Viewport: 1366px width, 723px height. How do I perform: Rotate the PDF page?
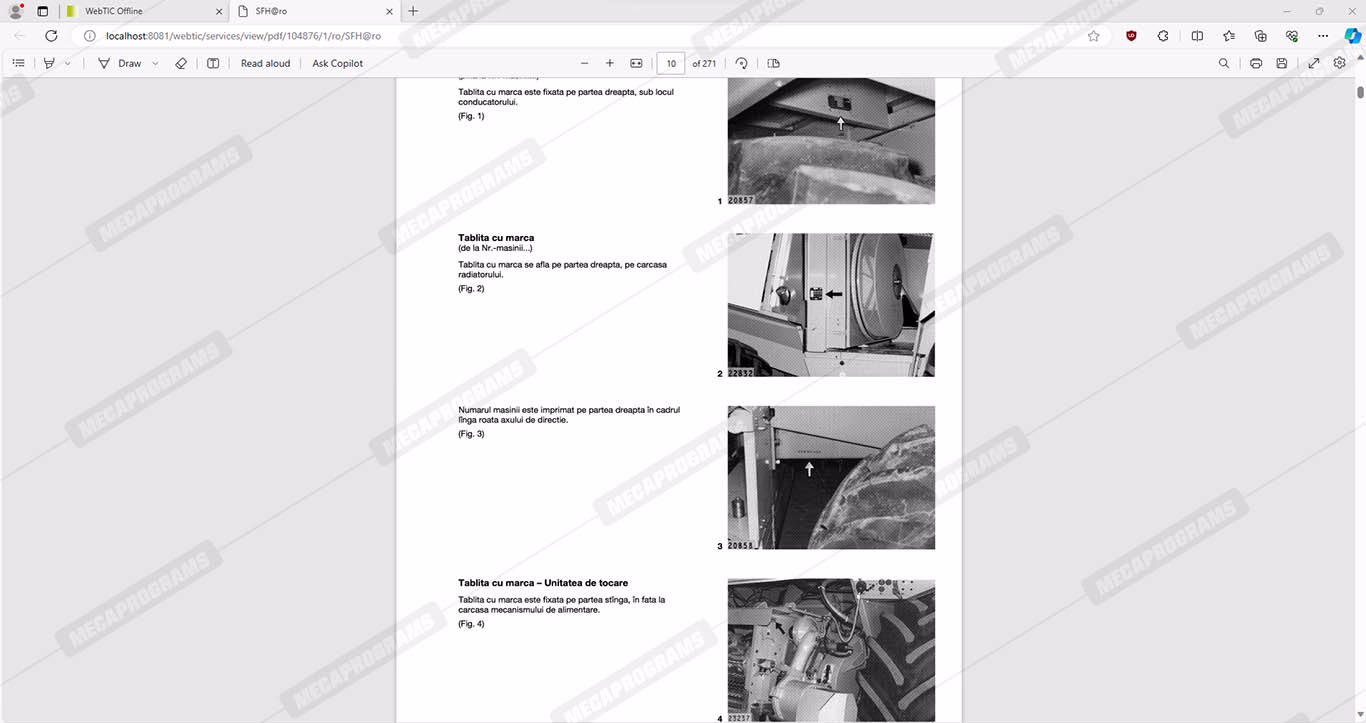[741, 63]
